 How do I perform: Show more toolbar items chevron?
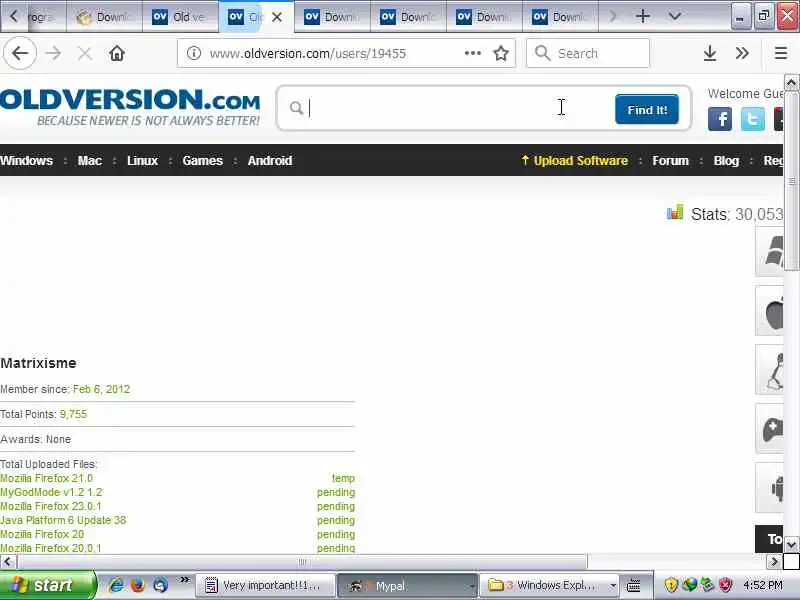click(x=742, y=53)
